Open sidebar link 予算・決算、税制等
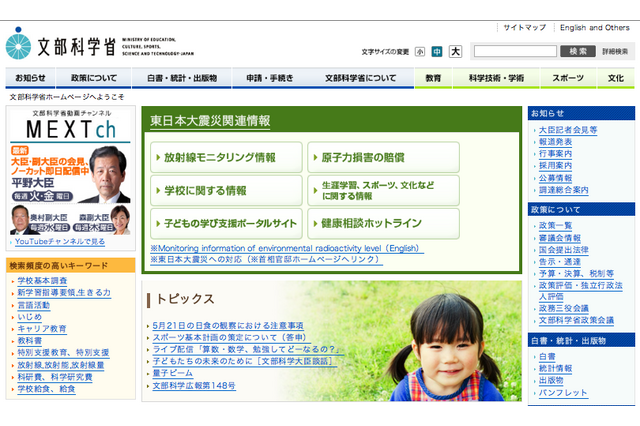Viewport: 640px width, 426px height. pyautogui.click(x=576, y=273)
